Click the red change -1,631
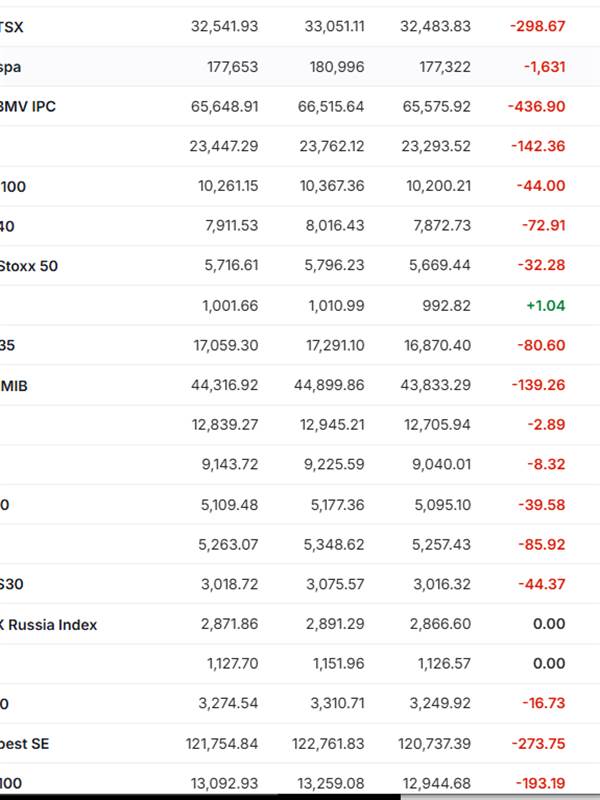 pyautogui.click(x=544, y=67)
